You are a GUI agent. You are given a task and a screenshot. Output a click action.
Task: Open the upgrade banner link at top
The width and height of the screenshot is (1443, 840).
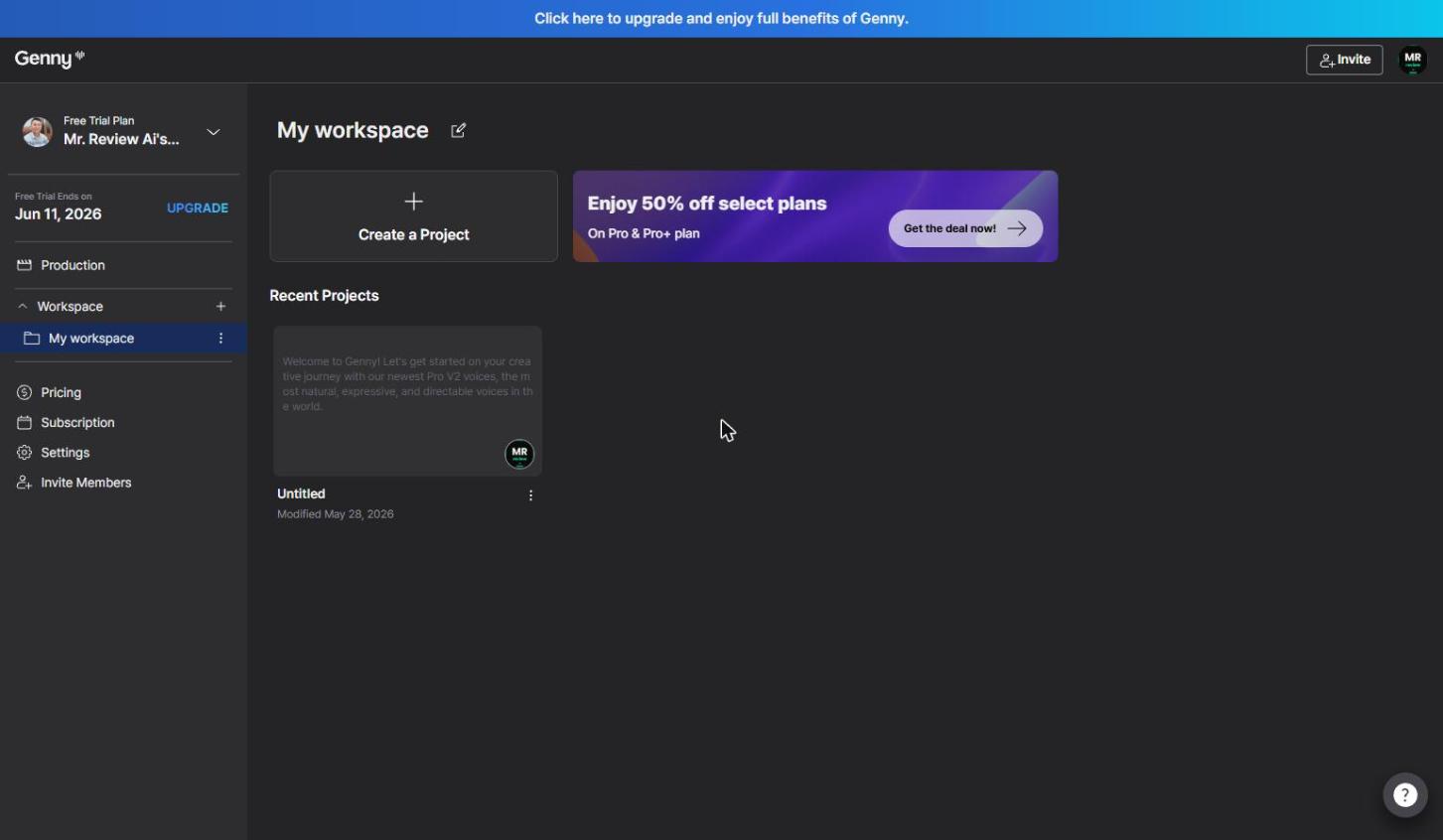(x=721, y=18)
